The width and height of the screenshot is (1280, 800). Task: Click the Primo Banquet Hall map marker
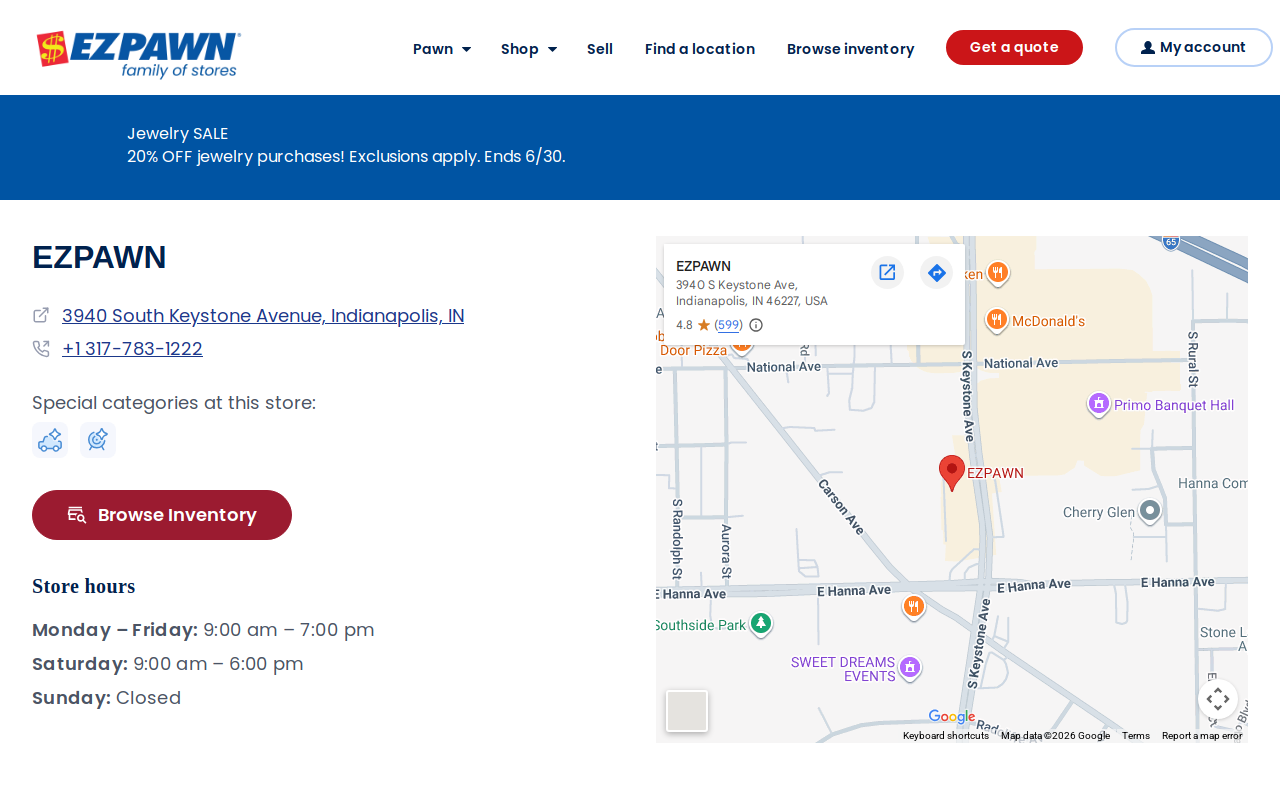tap(1099, 404)
